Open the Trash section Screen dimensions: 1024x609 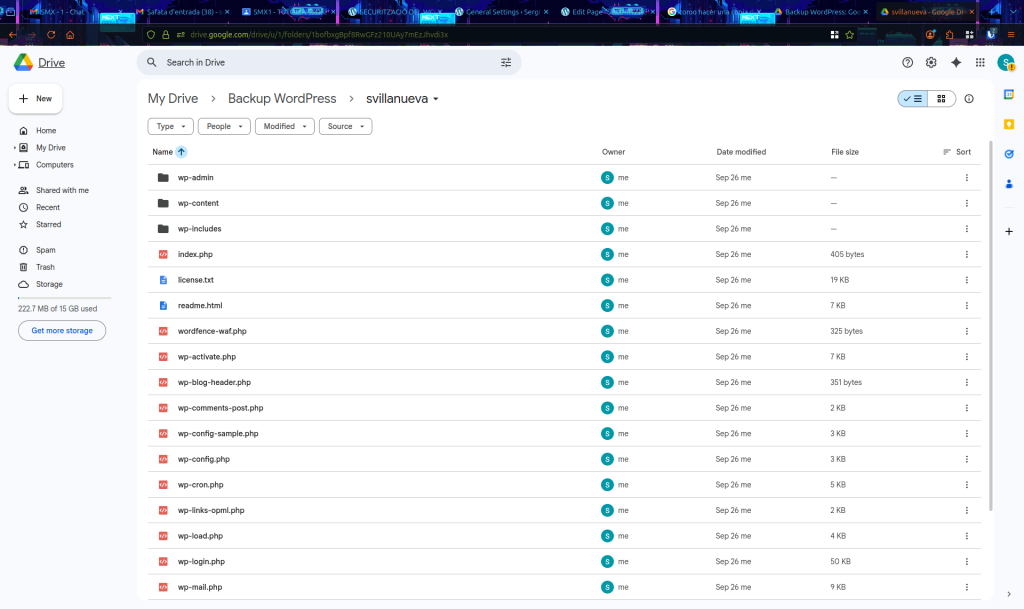pos(45,267)
